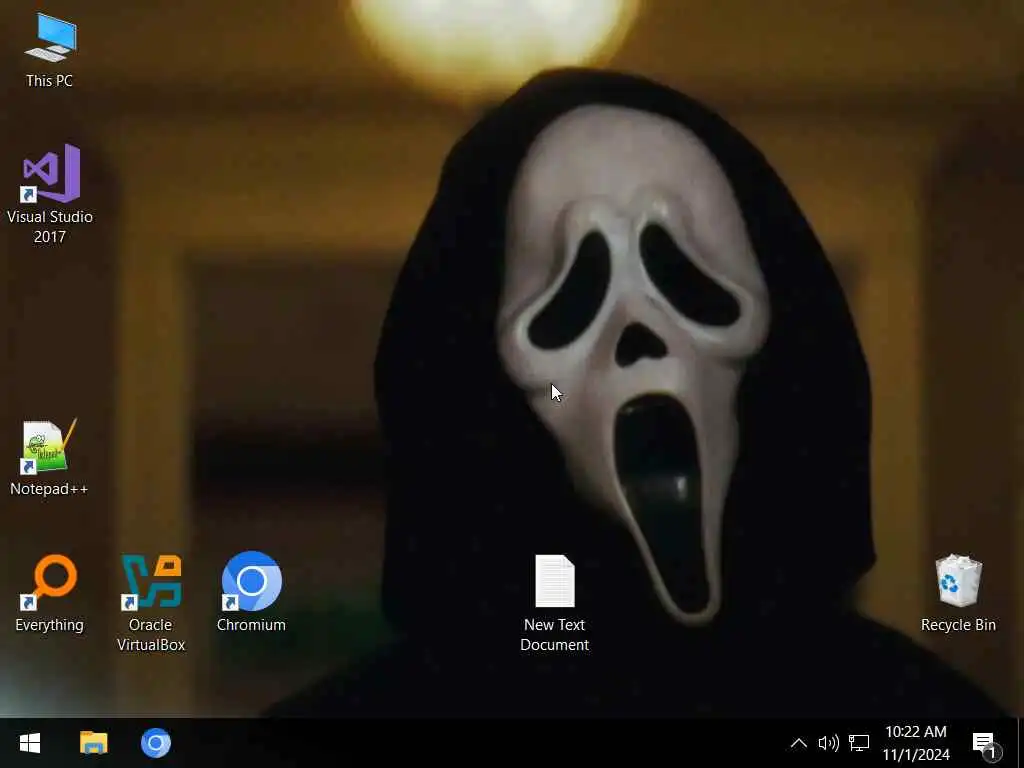Launch Chromium from the taskbar
This screenshot has height=768, width=1024.
point(156,743)
